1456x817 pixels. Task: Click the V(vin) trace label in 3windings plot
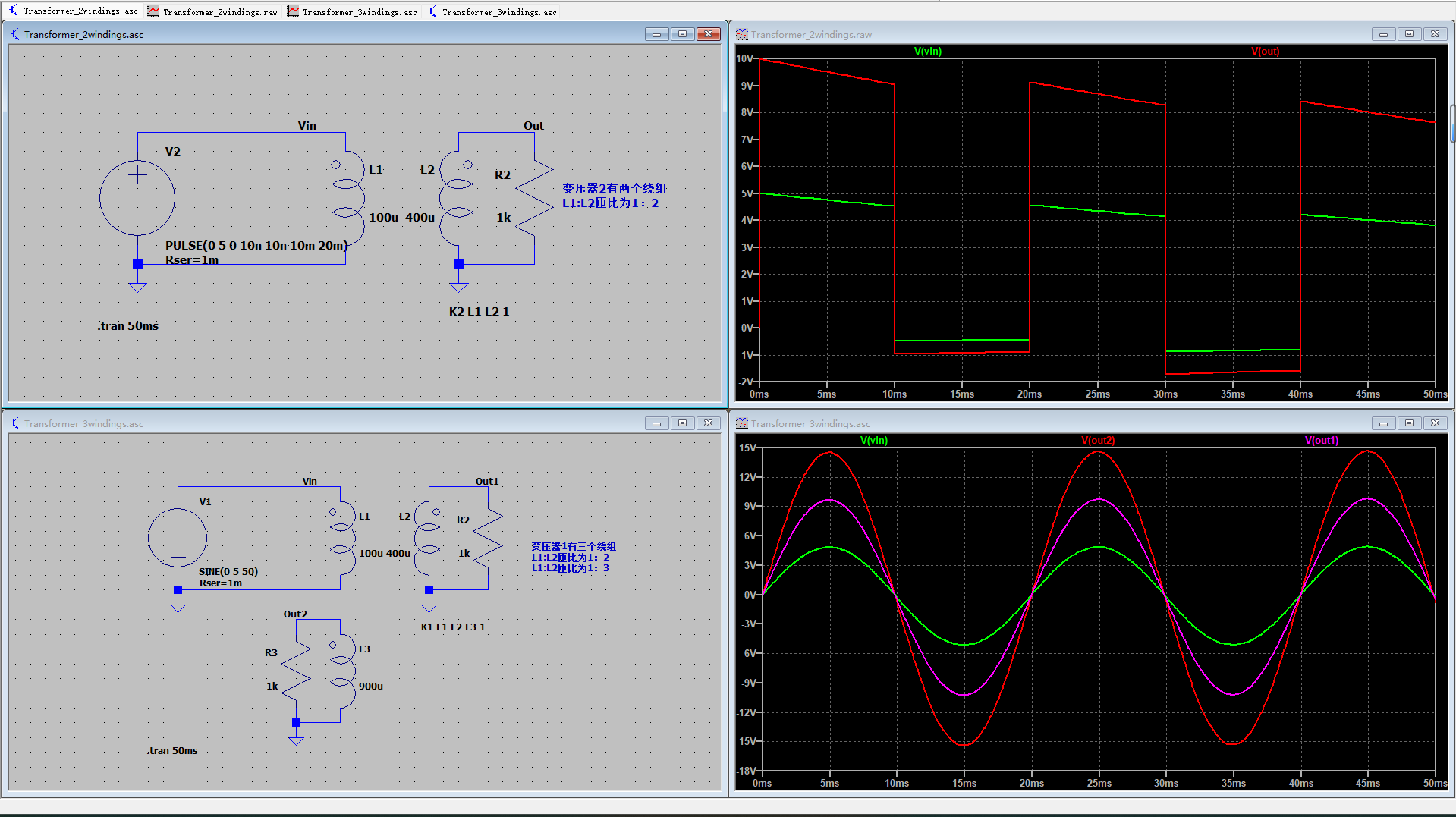tap(873, 440)
